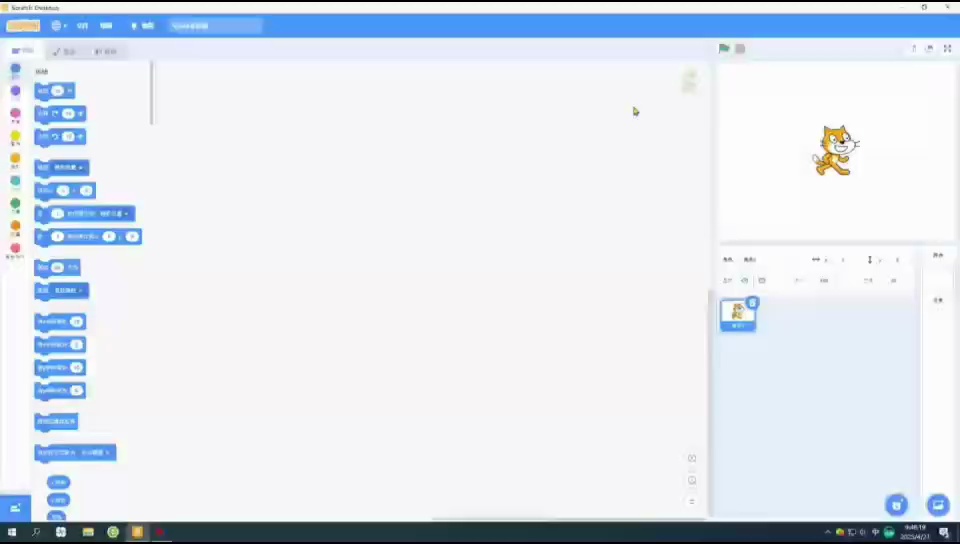The width and height of the screenshot is (960, 544).
Task: Click the project title input field
Action: (x=215, y=26)
